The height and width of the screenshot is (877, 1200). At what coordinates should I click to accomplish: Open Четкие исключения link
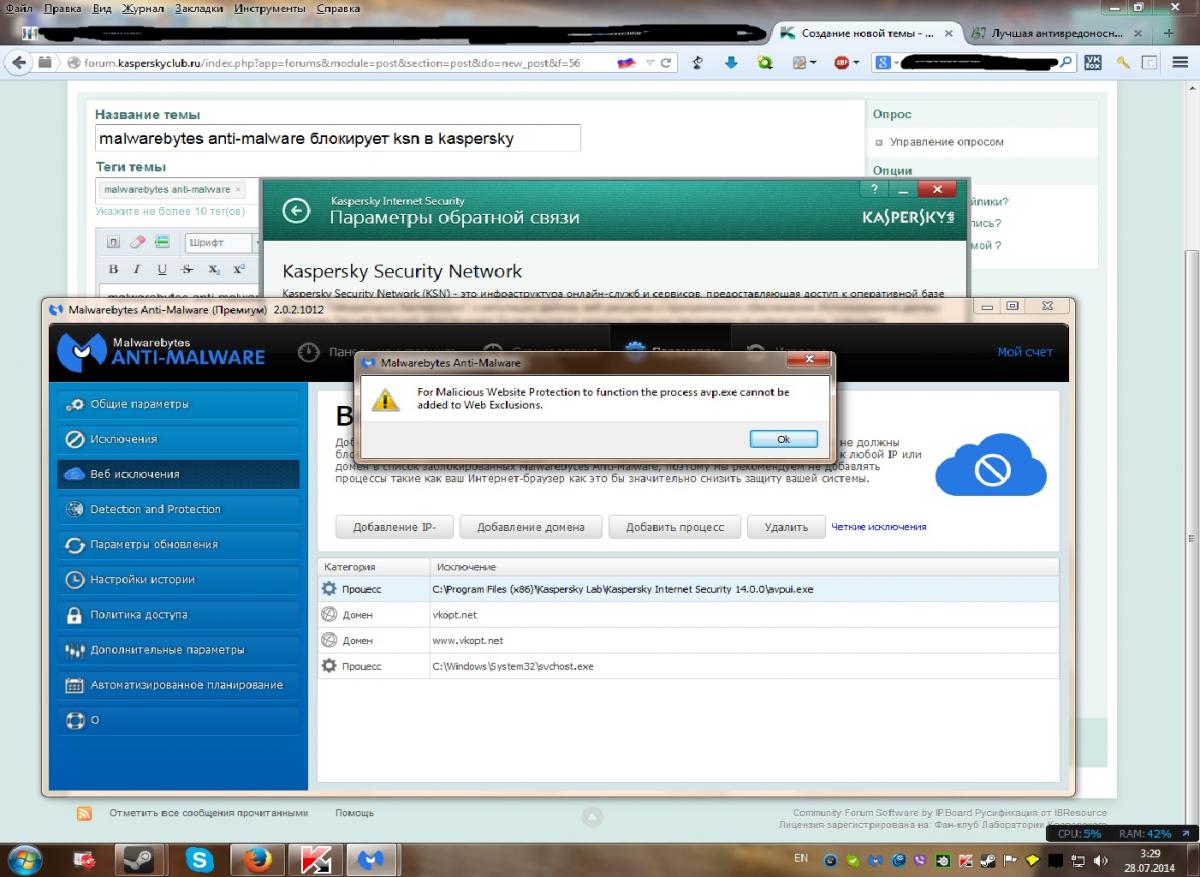[879, 527]
